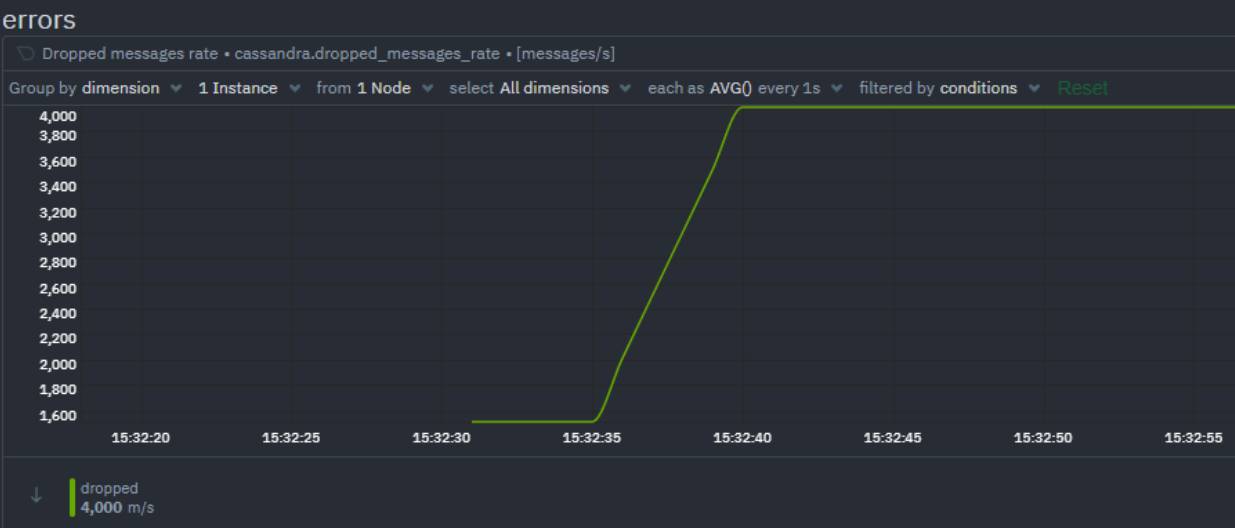Viewport: 1235px width, 528px height.
Task: Click the 1,600 y-axis label
Action: point(58,414)
